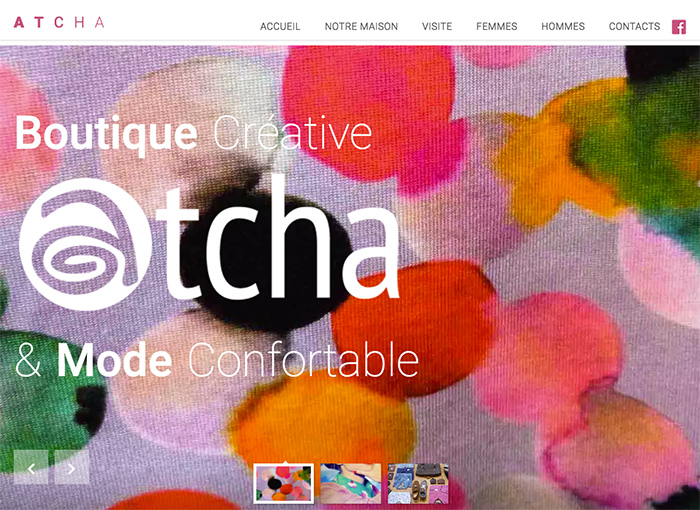The width and height of the screenshot is (700, 510).
Task: Select the colorful dots fabric thumbnail
Action: (283, 484)
